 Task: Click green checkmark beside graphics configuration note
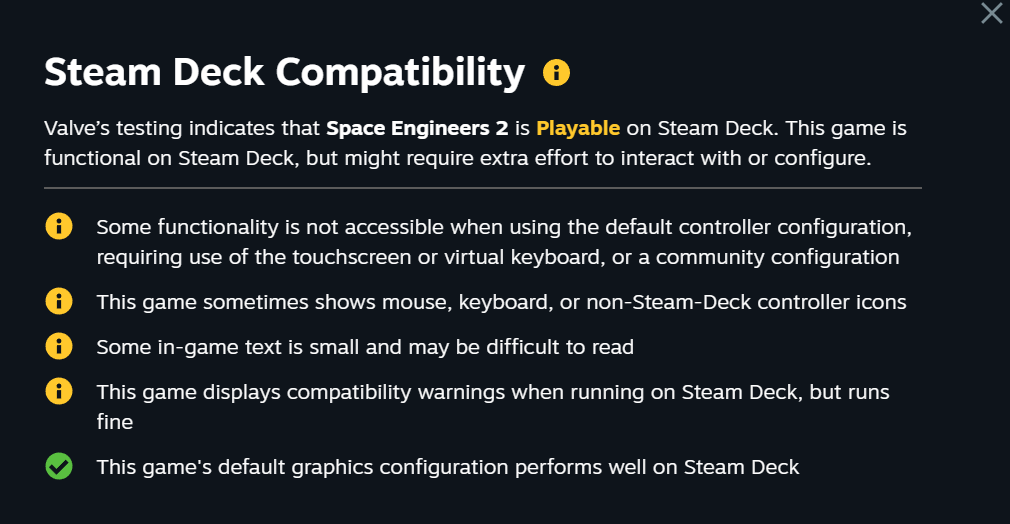coord(59,466)
